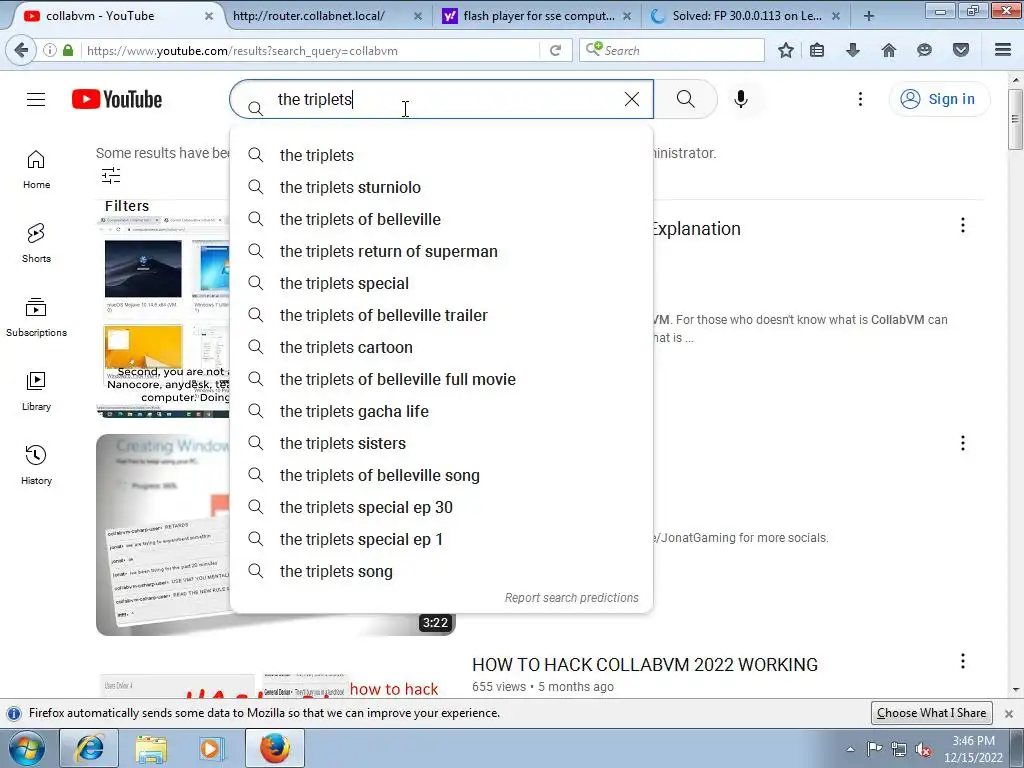Viewport: 1024px width, 768px height.
Task: Open Windows Media Player on taskbar
Action: [212, 749]
